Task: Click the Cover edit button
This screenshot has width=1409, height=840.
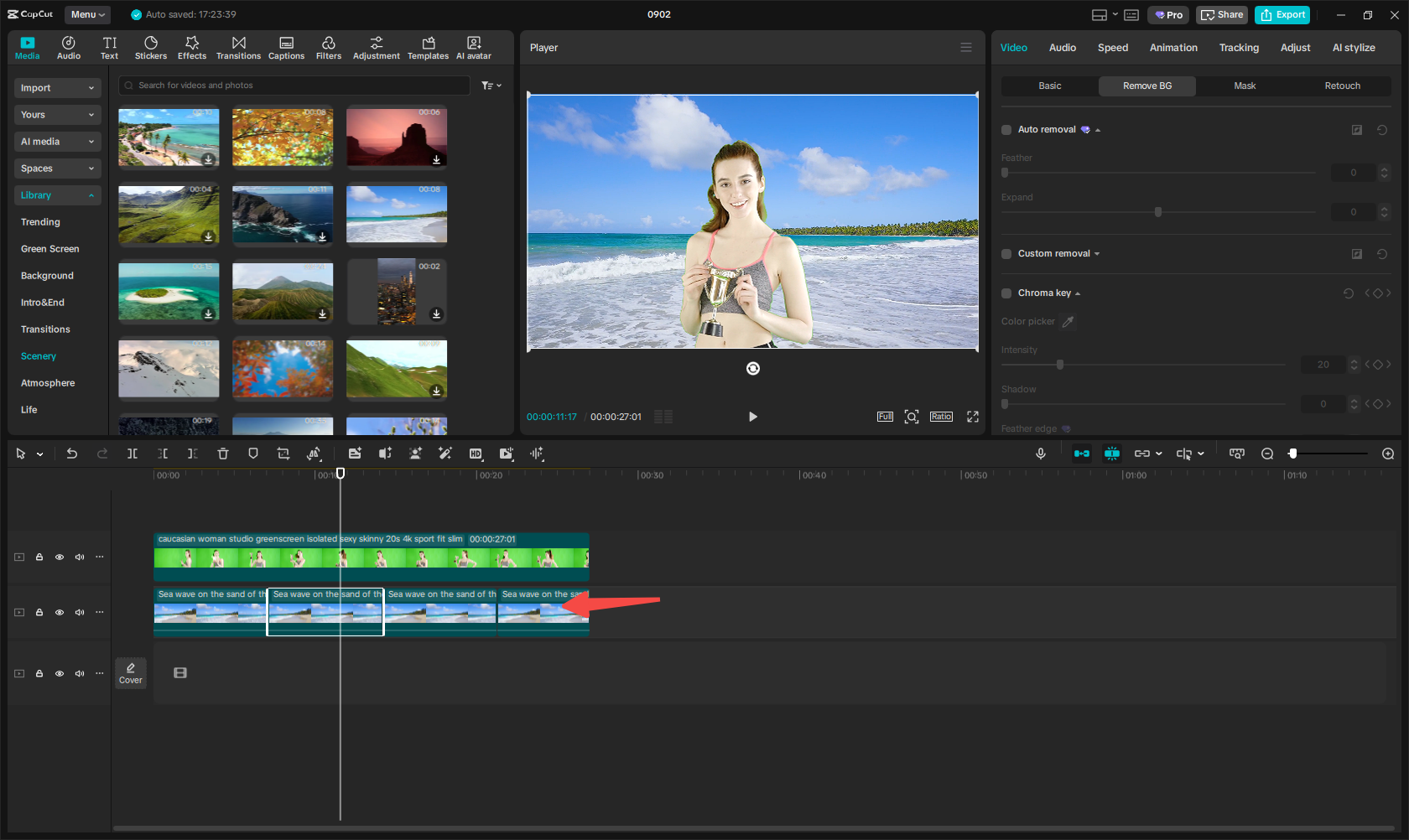Action: (x=131, y=673)
